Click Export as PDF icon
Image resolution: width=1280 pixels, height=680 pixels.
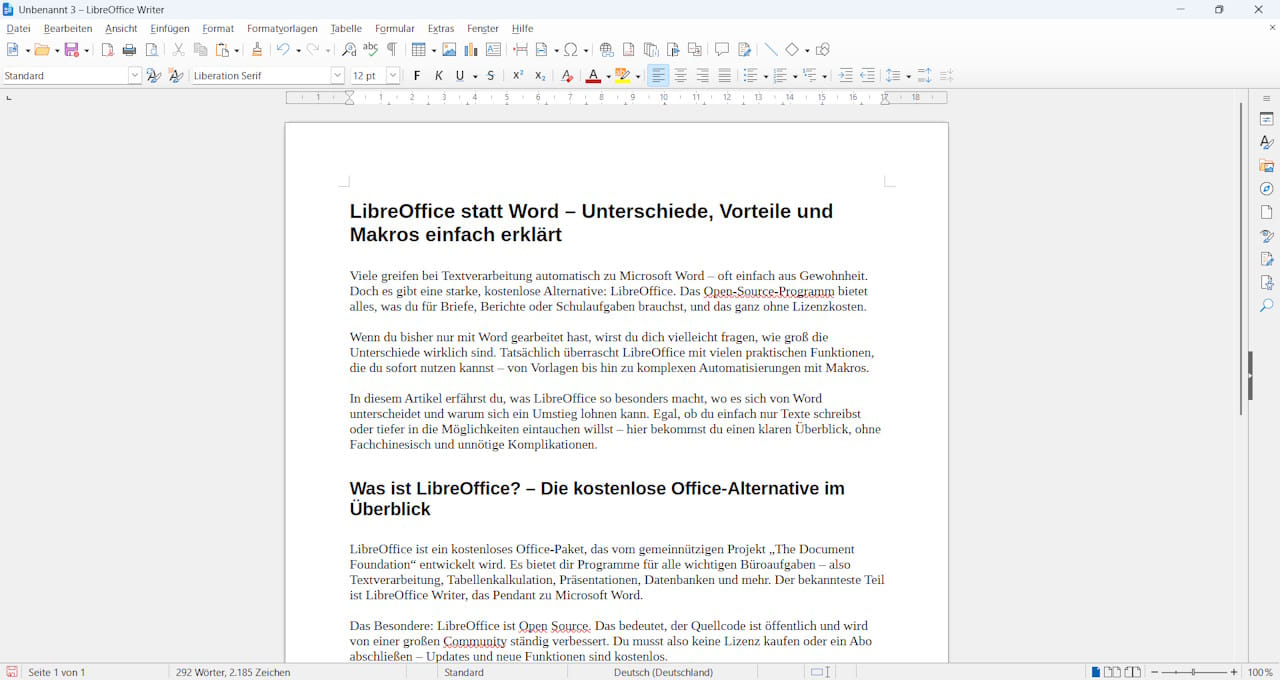(108, 50)
